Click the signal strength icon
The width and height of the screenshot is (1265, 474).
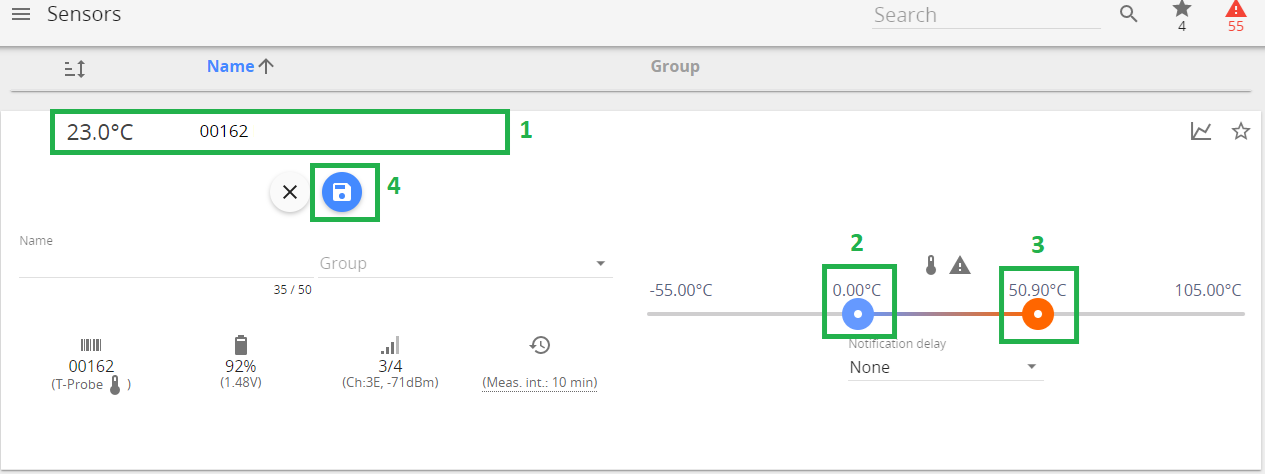tap(390, 345)
